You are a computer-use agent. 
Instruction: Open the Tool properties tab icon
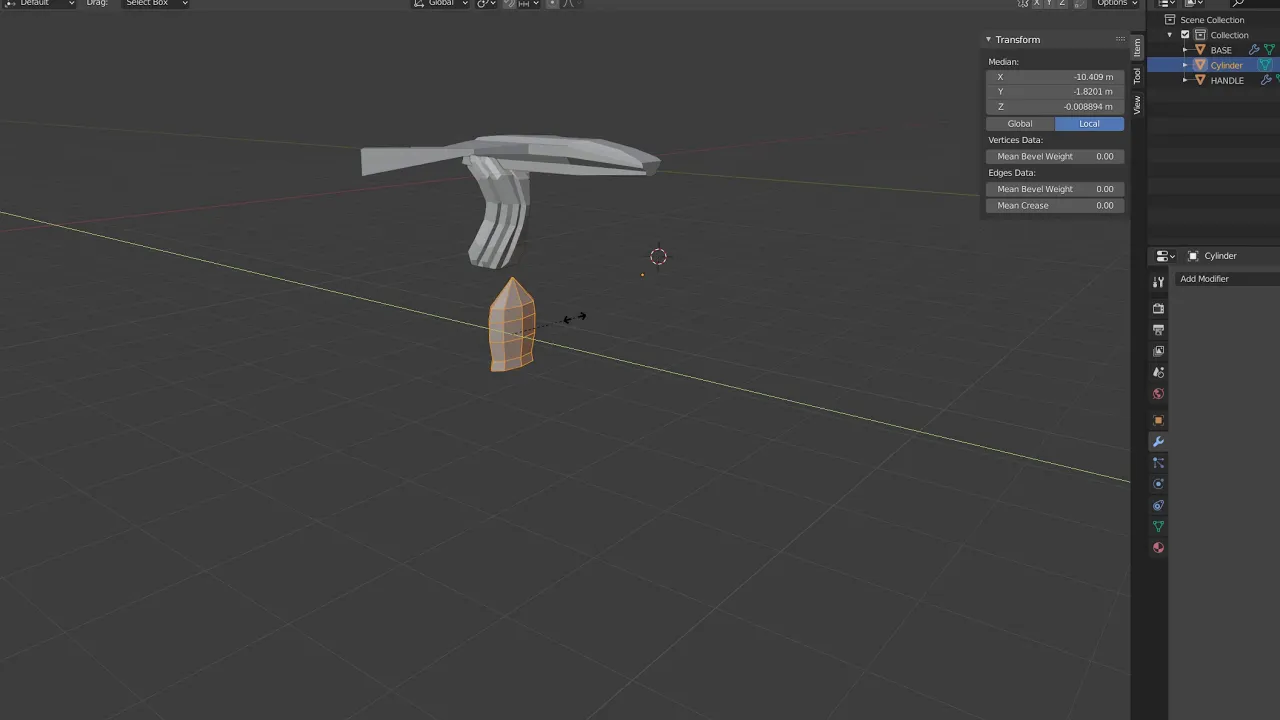tap(1159, 282)
